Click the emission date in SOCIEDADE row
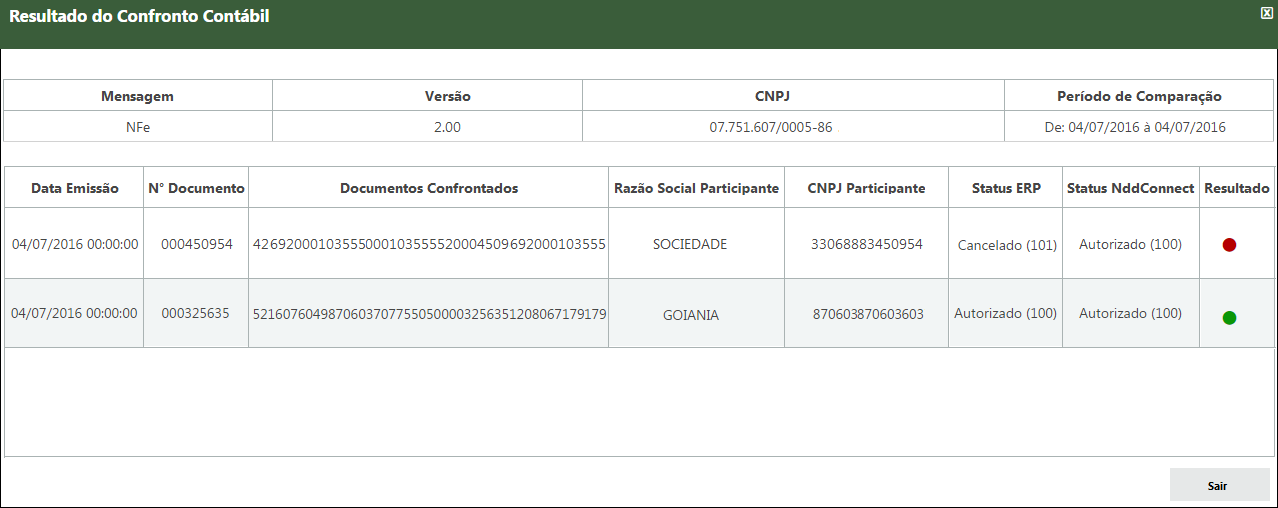Screen dimensions: 1278x508 (75, 244)
